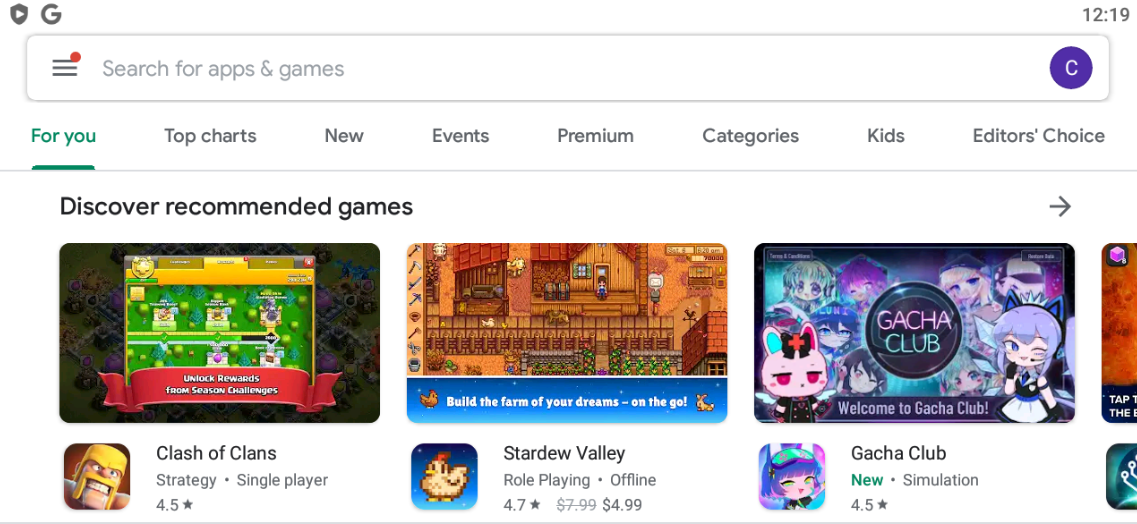Open the Events tab

pyautogui.click(x=460, y=136)
